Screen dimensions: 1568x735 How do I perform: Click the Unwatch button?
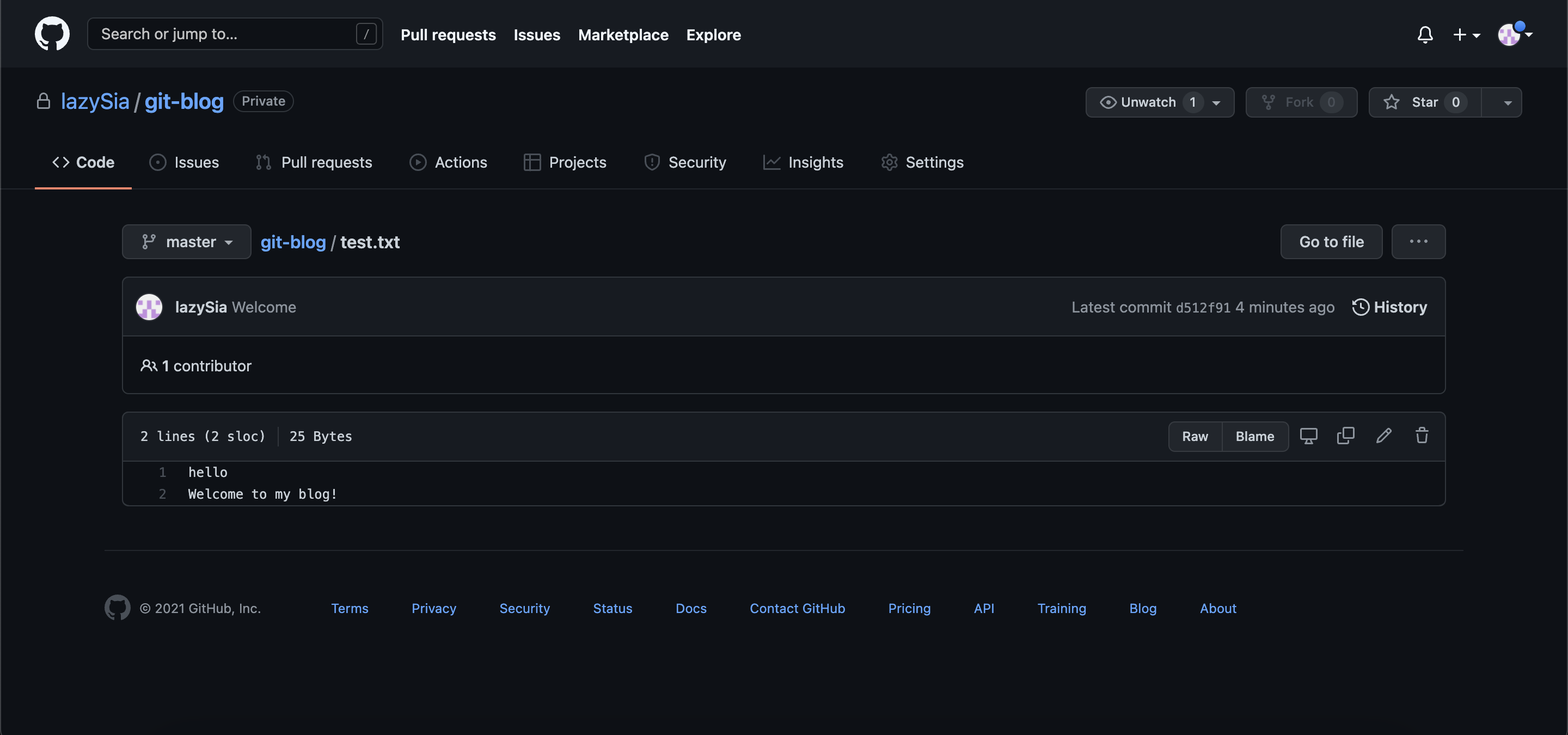pos(1138,102)
